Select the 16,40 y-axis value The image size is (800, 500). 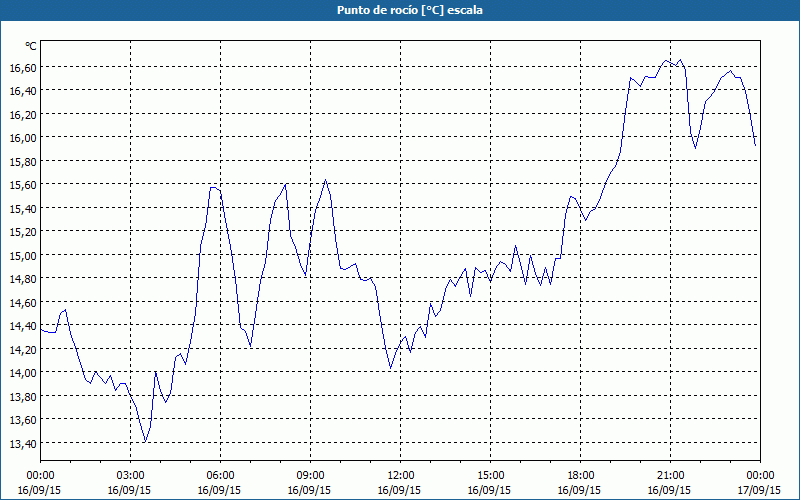tap(23, 92)
